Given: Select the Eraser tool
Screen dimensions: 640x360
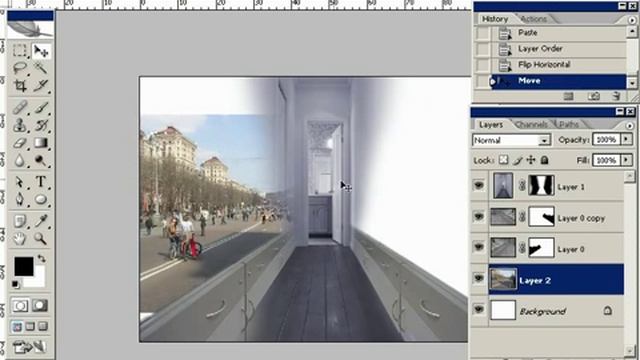Looking at the screenshot, I should coord(19,143).
